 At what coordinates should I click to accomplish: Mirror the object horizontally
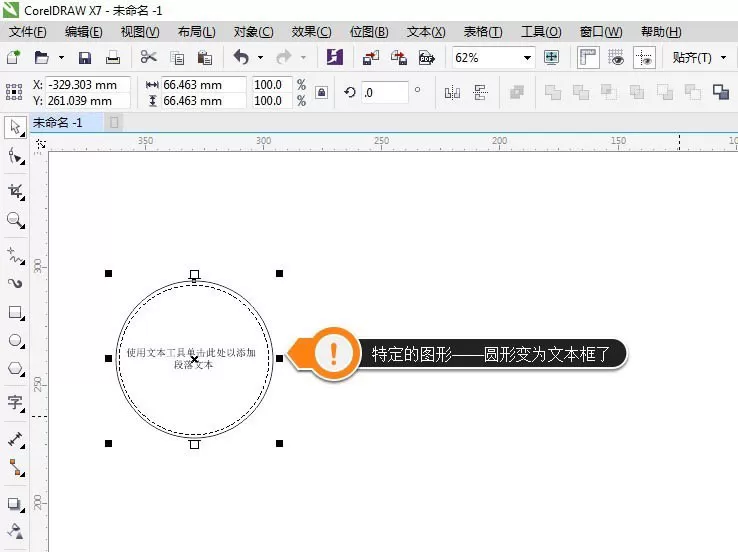pyautogui.click(x=452, y=92)
